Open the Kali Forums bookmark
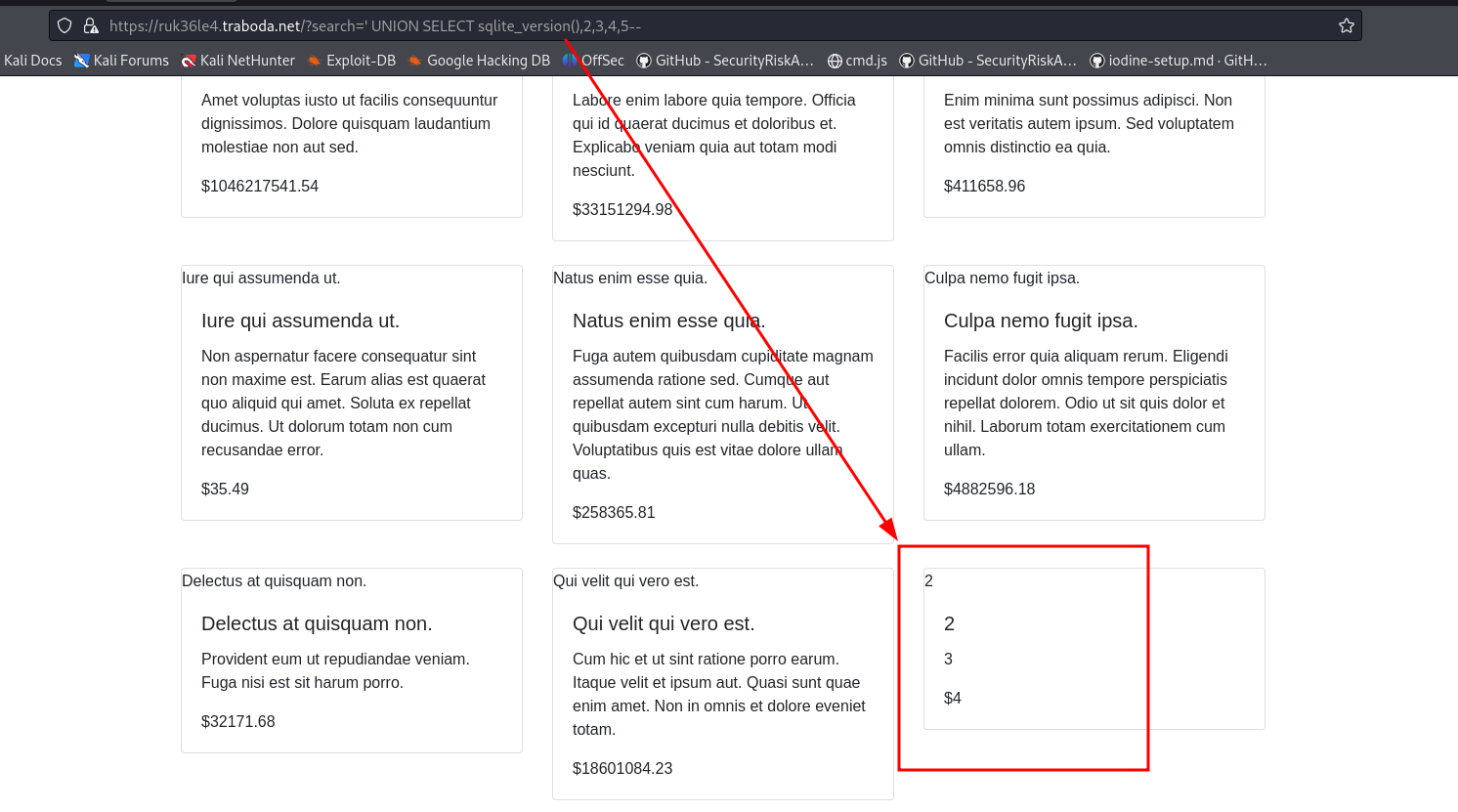1458x812 pixels. [x=121, y=61]
